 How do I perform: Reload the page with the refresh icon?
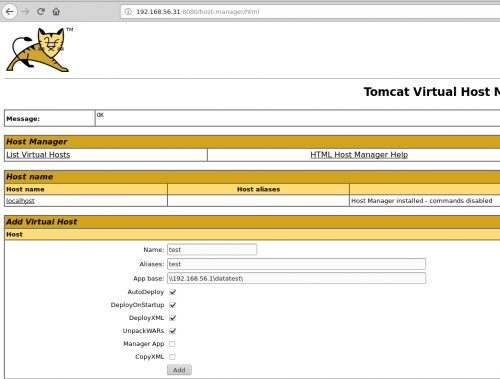coord(41,12)
